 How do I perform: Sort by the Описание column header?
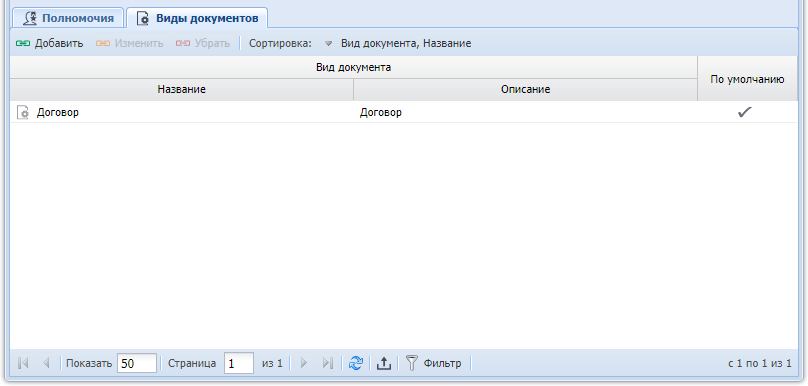(x=526, y=90)
